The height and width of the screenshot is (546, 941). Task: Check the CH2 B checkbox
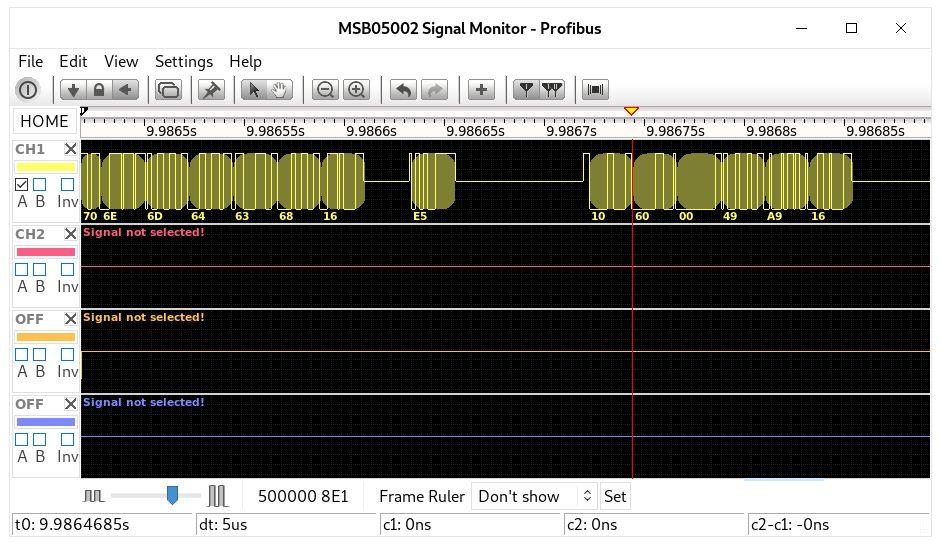tap(40, 270)
